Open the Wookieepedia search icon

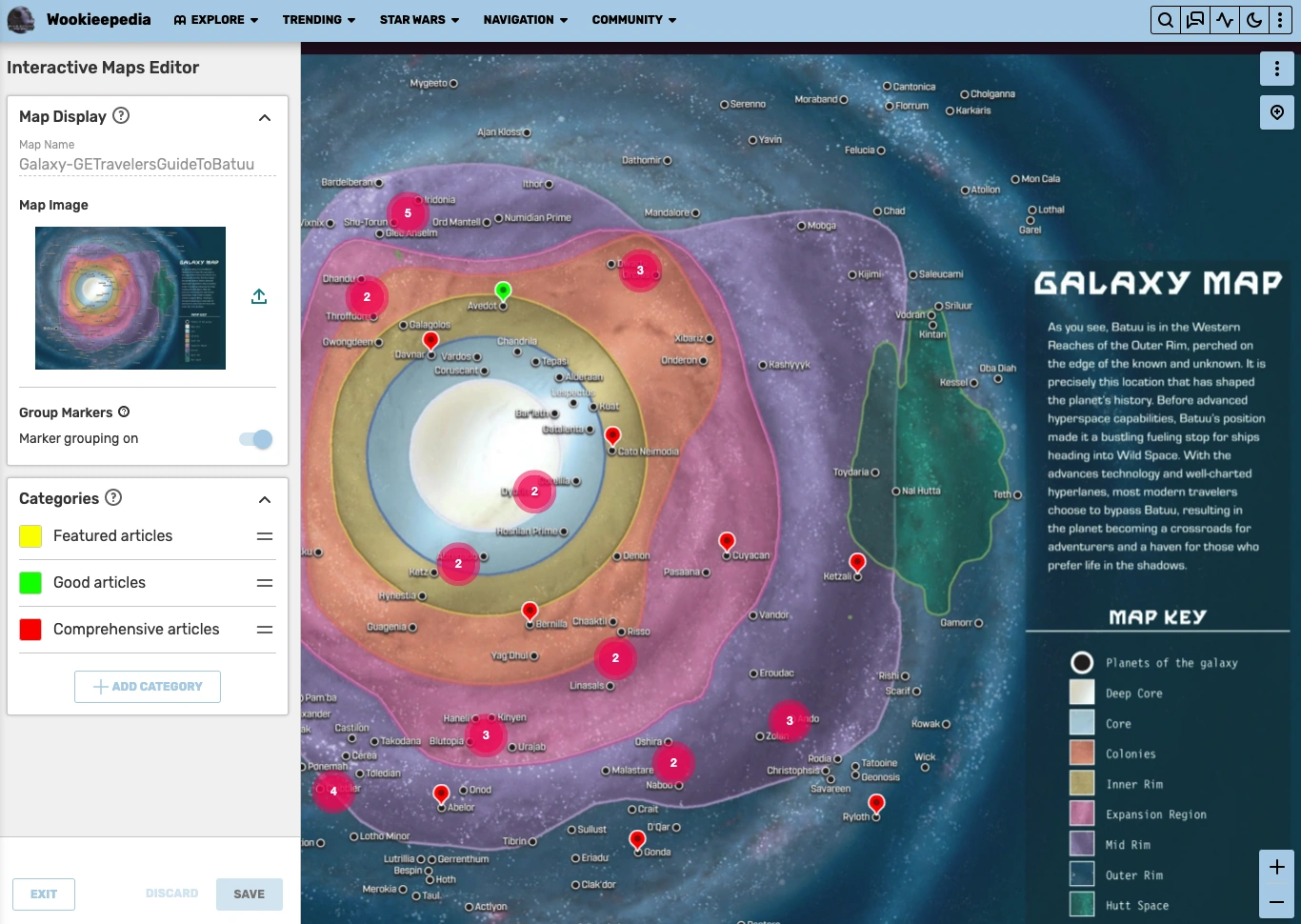click(x=1165, y=19)
